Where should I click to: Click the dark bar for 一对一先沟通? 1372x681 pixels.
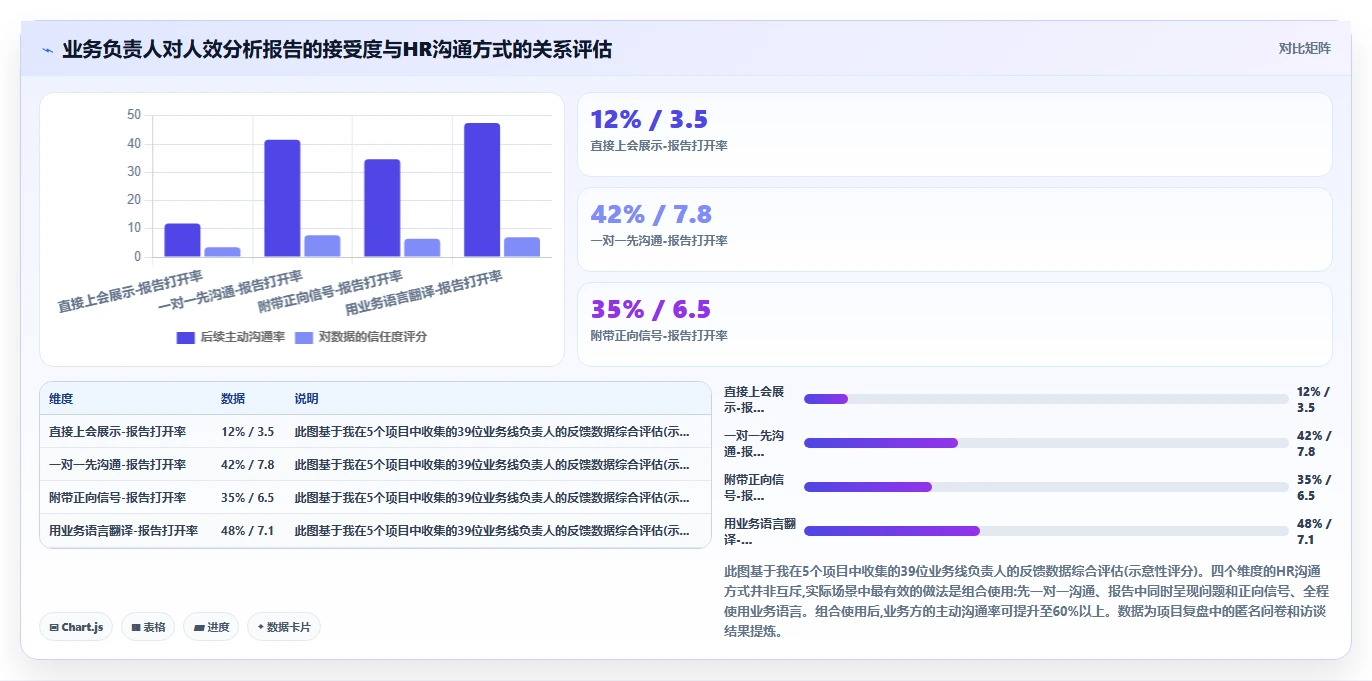click(x=282, y=198)
